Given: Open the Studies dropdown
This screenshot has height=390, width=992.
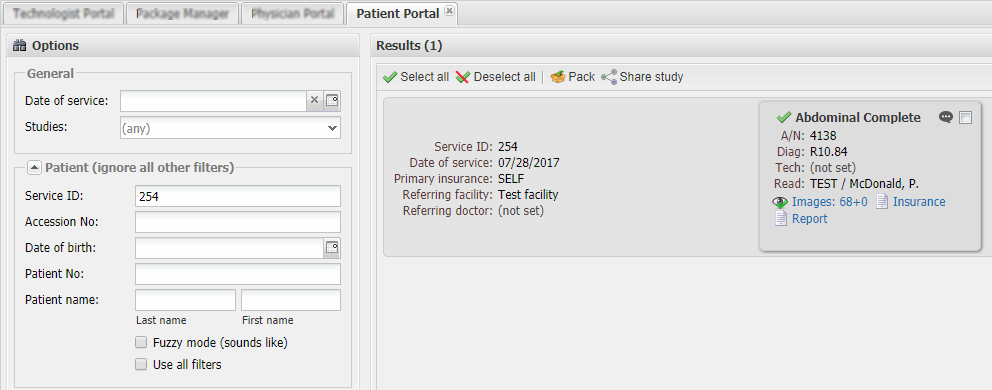Looking at the screenshot, I should (x=230, y=127).
